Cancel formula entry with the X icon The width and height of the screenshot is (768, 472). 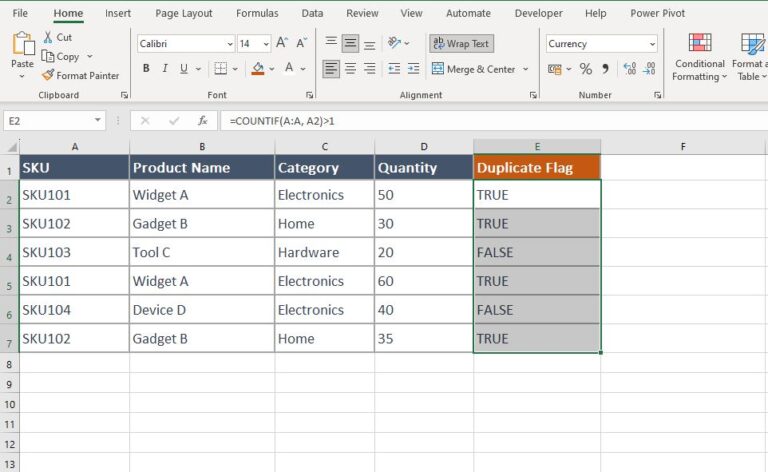point(145,120)
